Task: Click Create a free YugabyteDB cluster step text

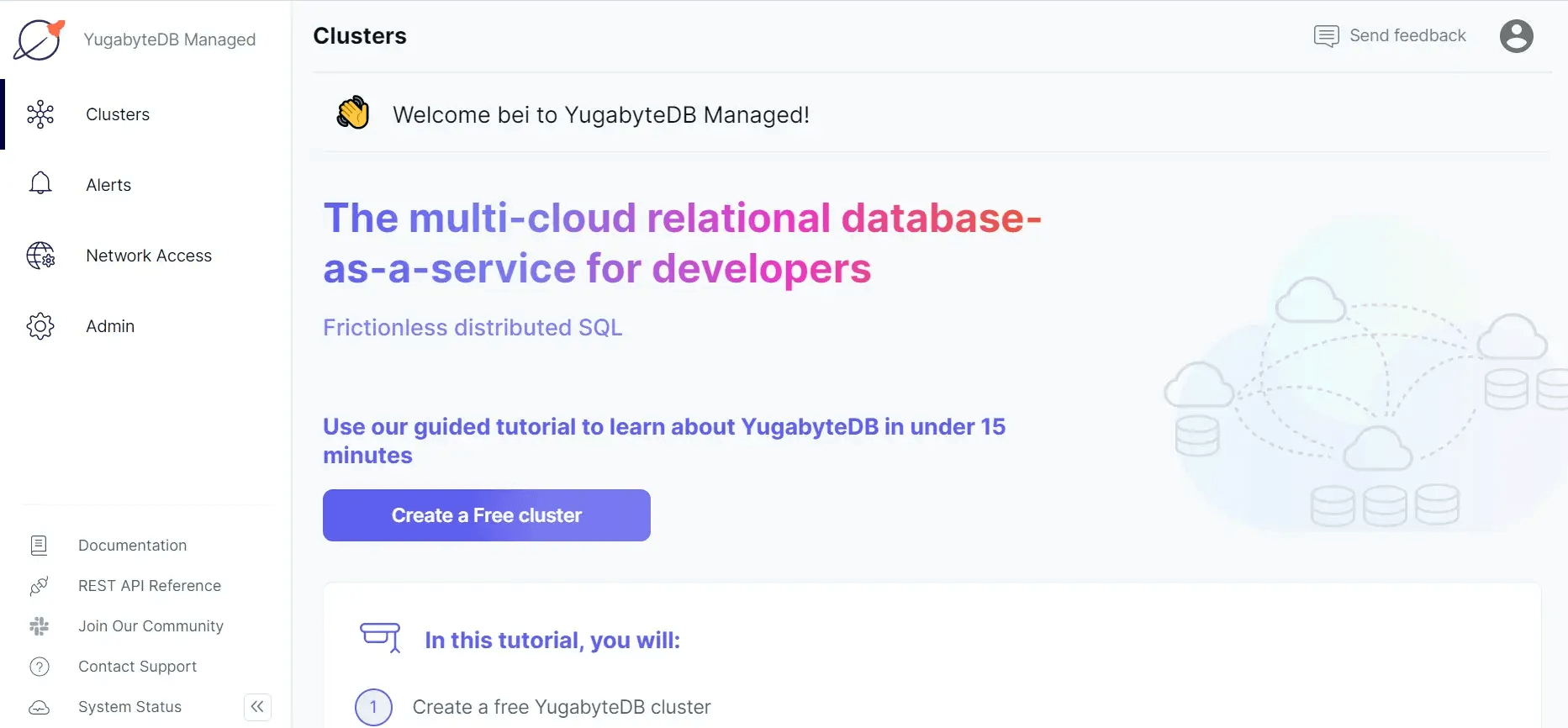Action: click(x=562, y=707)
